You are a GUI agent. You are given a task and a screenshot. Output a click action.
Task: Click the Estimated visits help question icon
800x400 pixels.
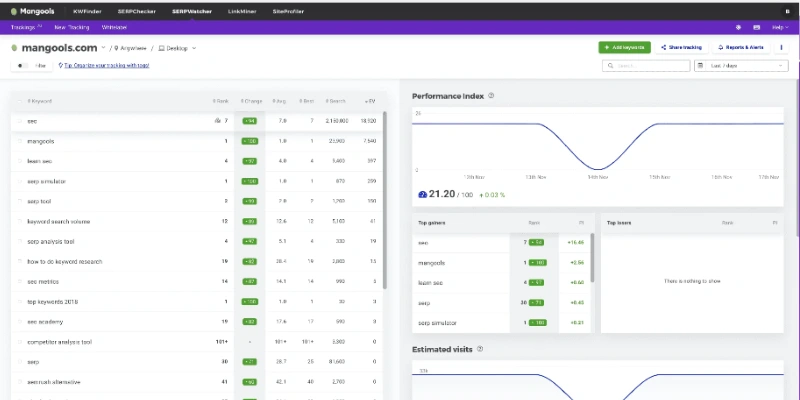click(x=480, y=349)
